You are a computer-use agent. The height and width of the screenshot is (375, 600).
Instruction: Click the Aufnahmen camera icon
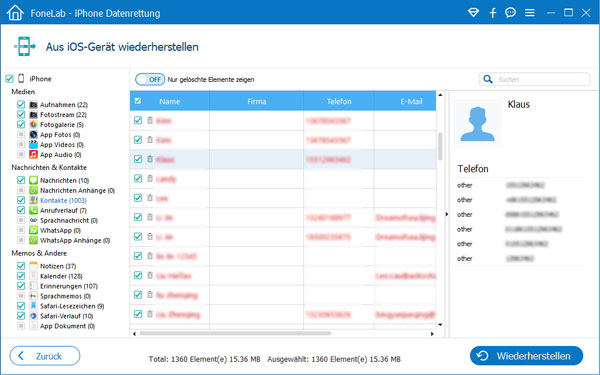[x=34, y=104]
